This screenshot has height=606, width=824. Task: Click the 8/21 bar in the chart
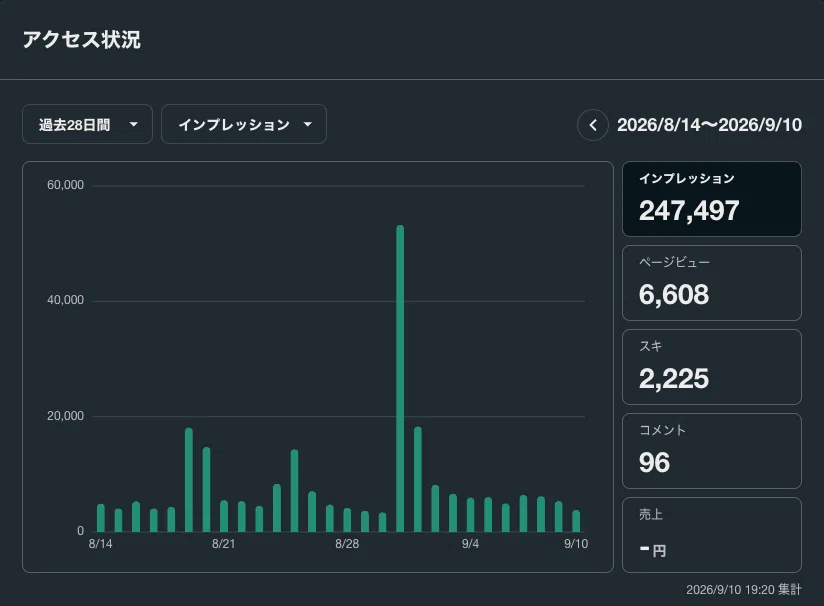(x=224, y=516)
